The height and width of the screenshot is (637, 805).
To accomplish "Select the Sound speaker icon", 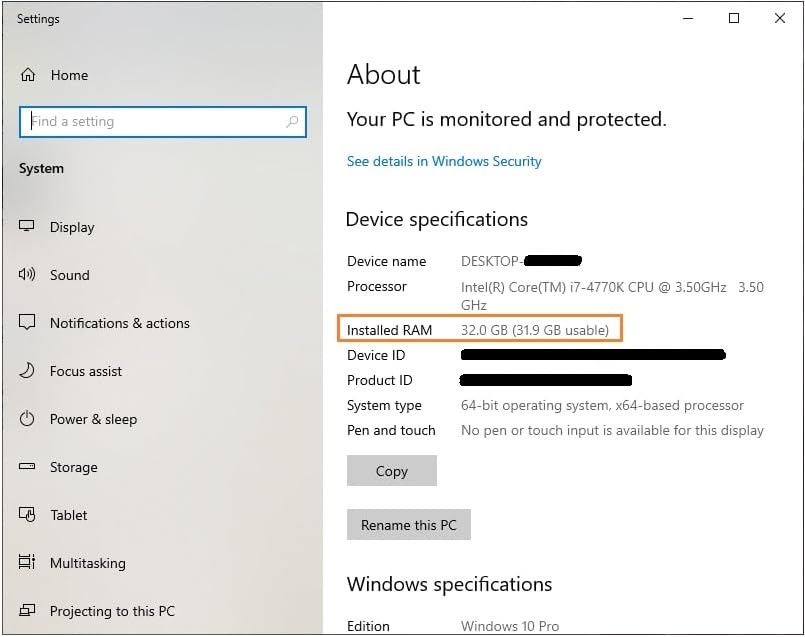I will (27, 274).
